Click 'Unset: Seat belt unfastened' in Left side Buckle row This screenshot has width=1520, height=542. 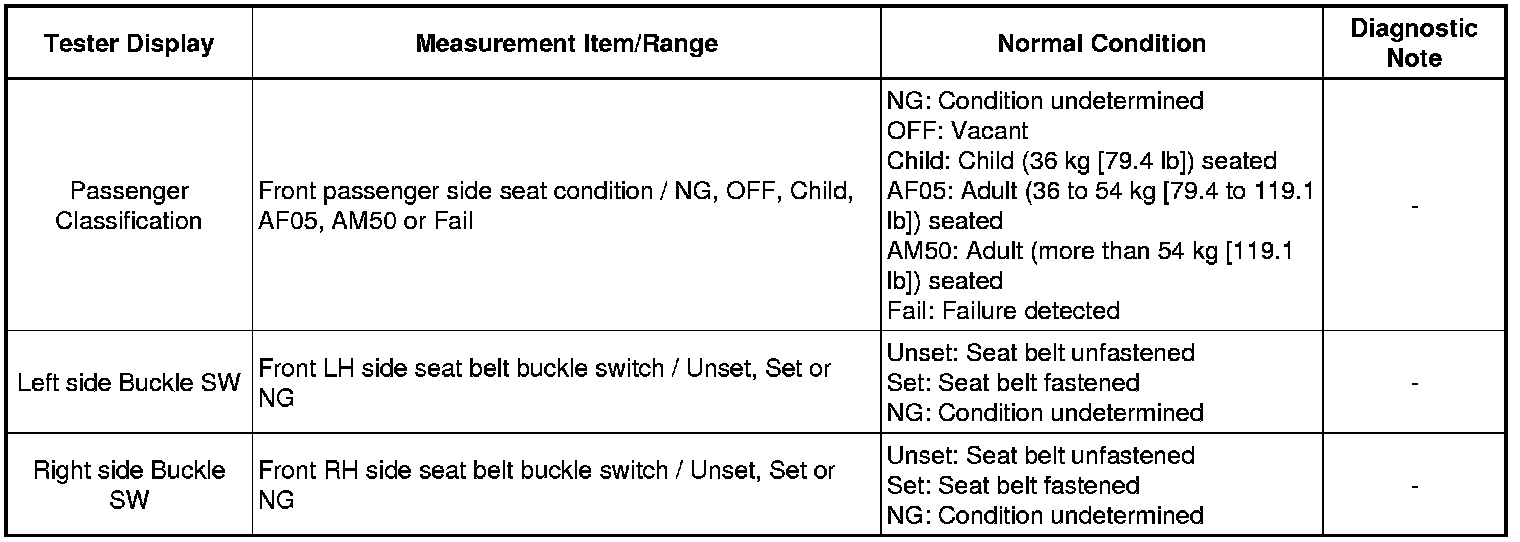[1040, 353]
